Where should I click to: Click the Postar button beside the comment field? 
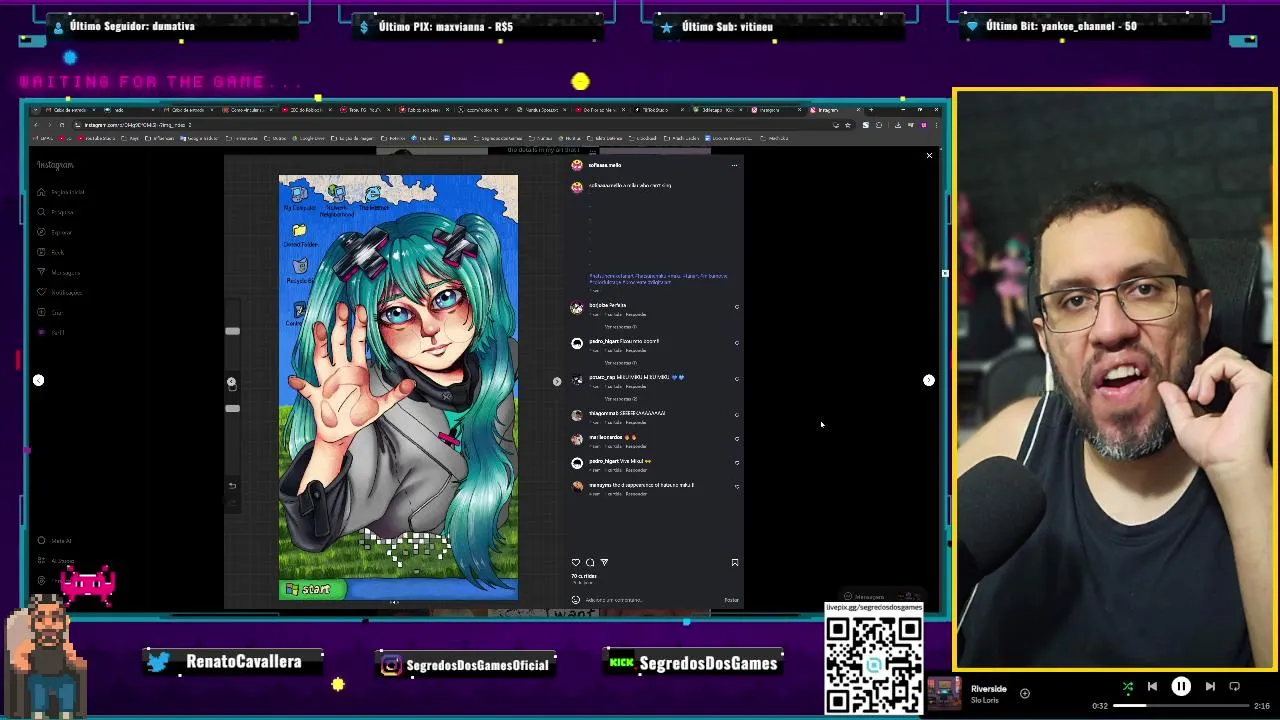(731, 600)
